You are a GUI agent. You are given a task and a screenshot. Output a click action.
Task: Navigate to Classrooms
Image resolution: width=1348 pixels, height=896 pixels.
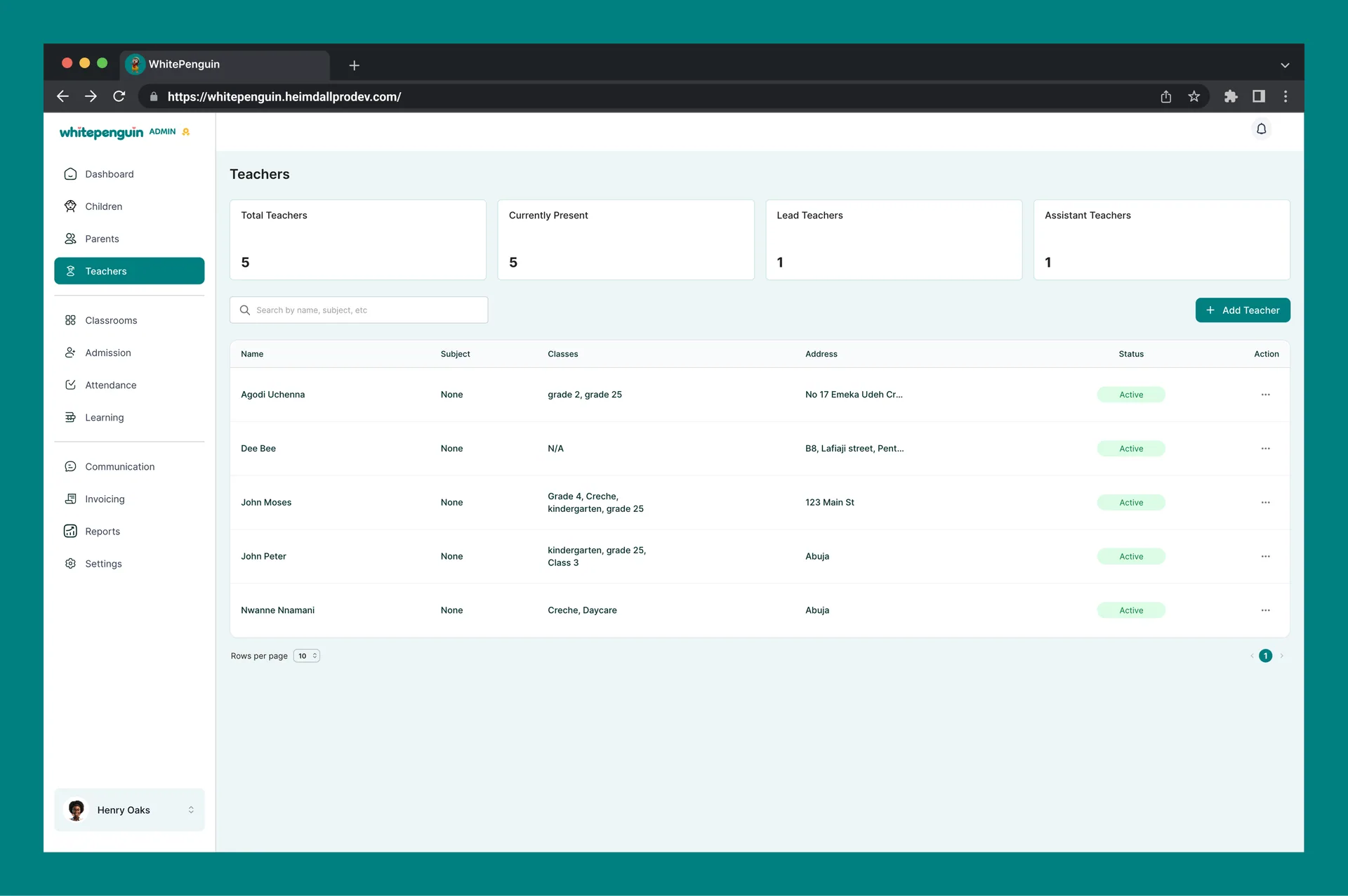(129, 320)
